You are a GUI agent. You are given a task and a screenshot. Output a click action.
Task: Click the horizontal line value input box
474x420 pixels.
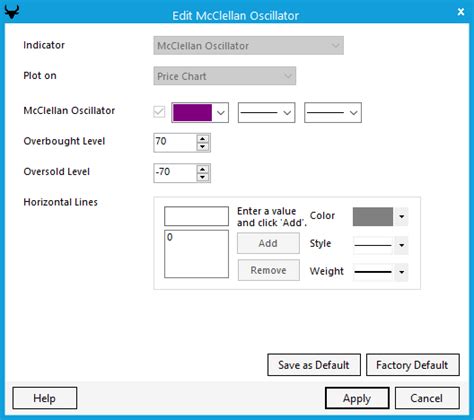196,216
